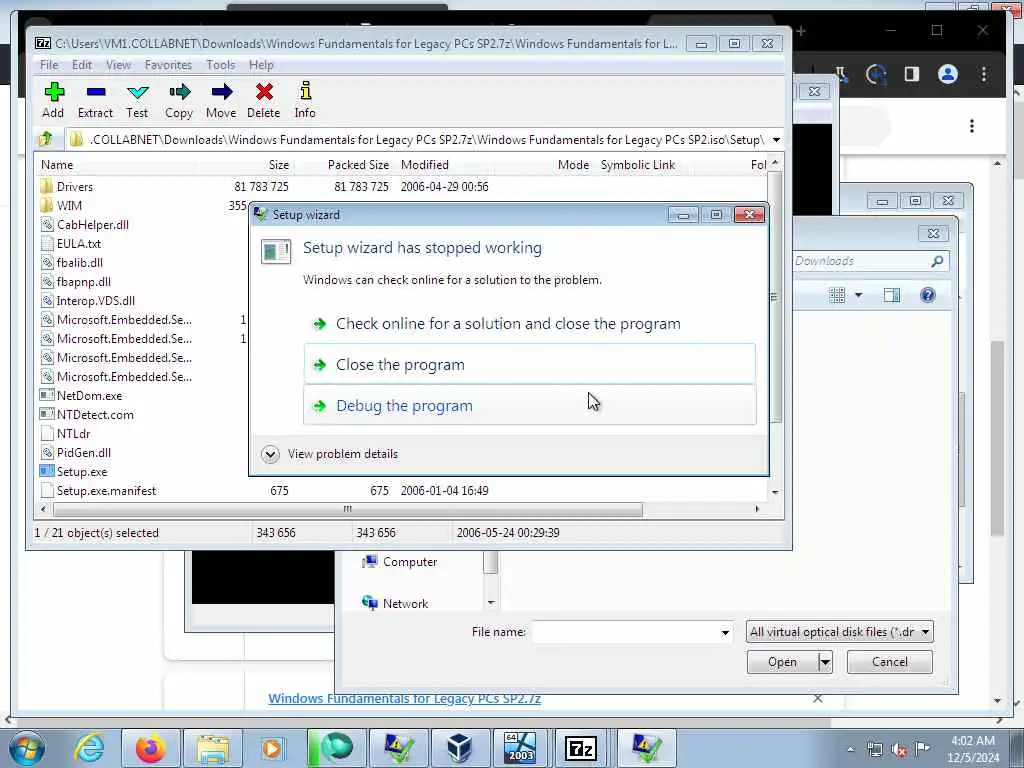Image resolution: width=1024 pixels, height=768 pixels.
Task: Select the Setup.exe file icon
Action: point(46,472)
